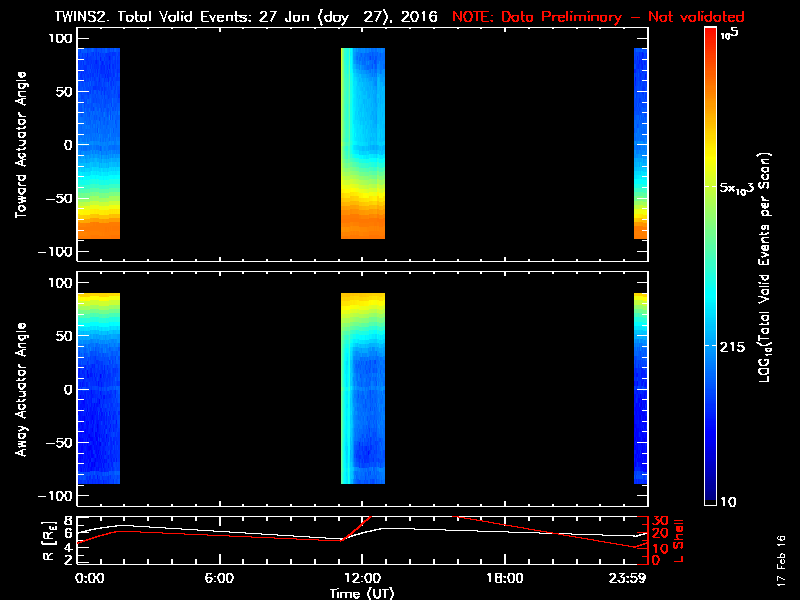Select the red "NOTE: Data Preliminary – Not validated" text
Viewport: 800px width, 600px height.
[x=598, y=17]
